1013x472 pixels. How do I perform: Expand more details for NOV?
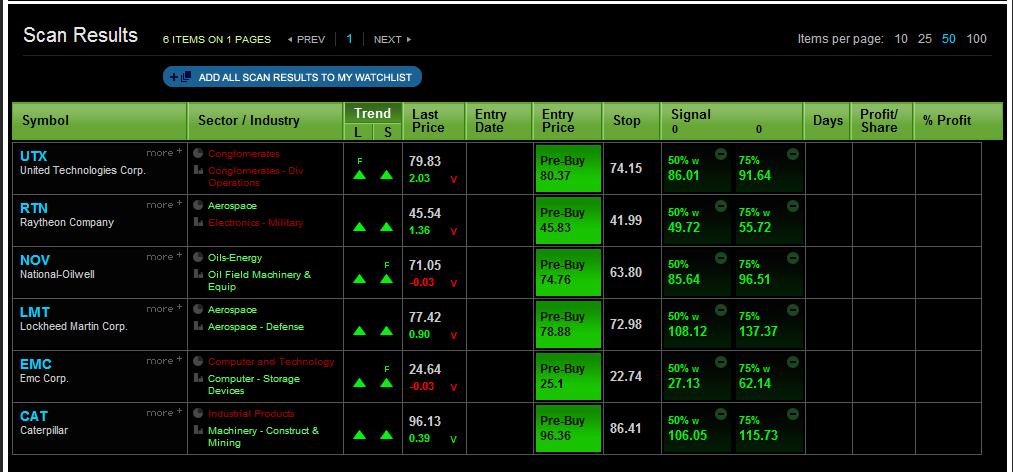pos(164,257)
